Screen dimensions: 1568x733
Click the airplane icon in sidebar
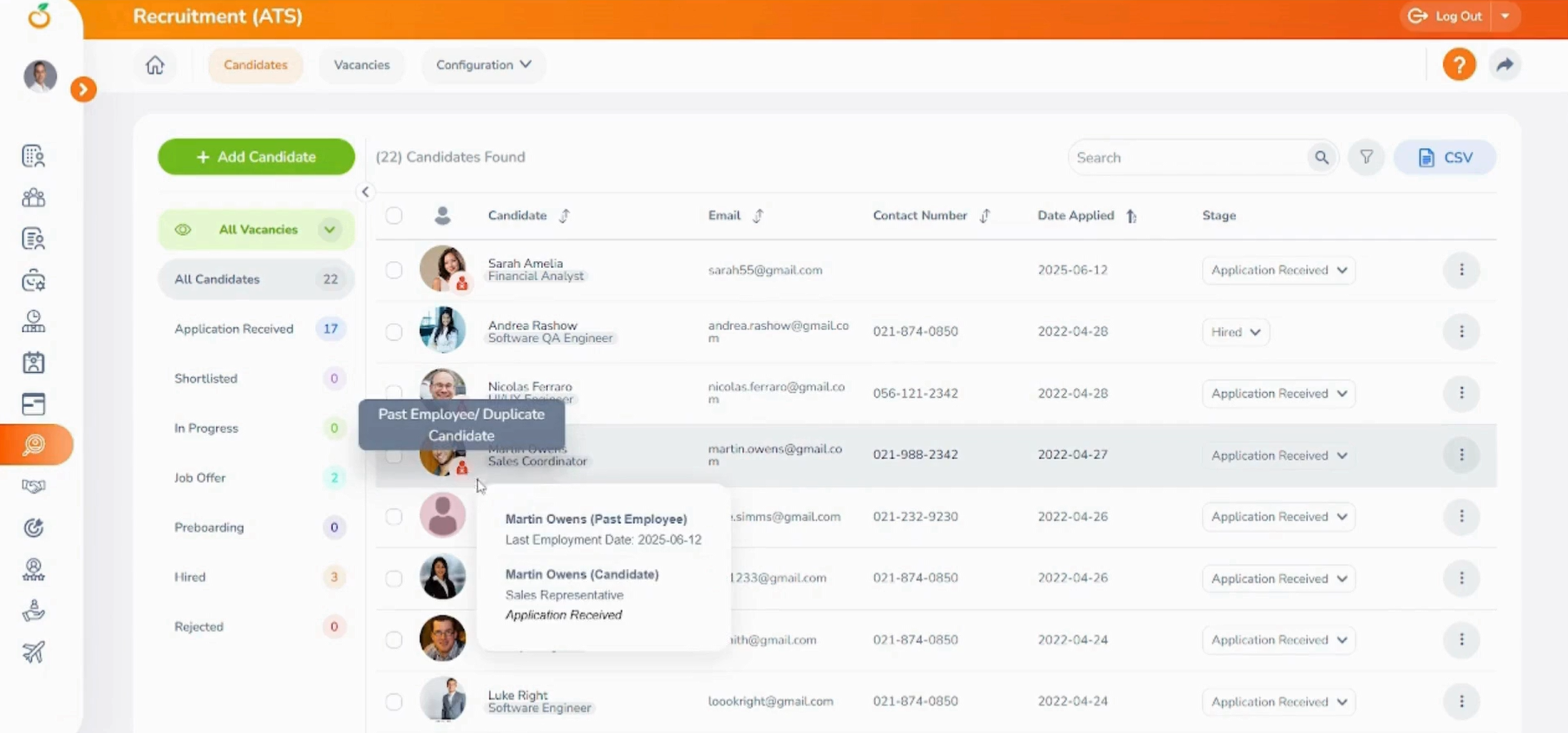coord(34,652)
